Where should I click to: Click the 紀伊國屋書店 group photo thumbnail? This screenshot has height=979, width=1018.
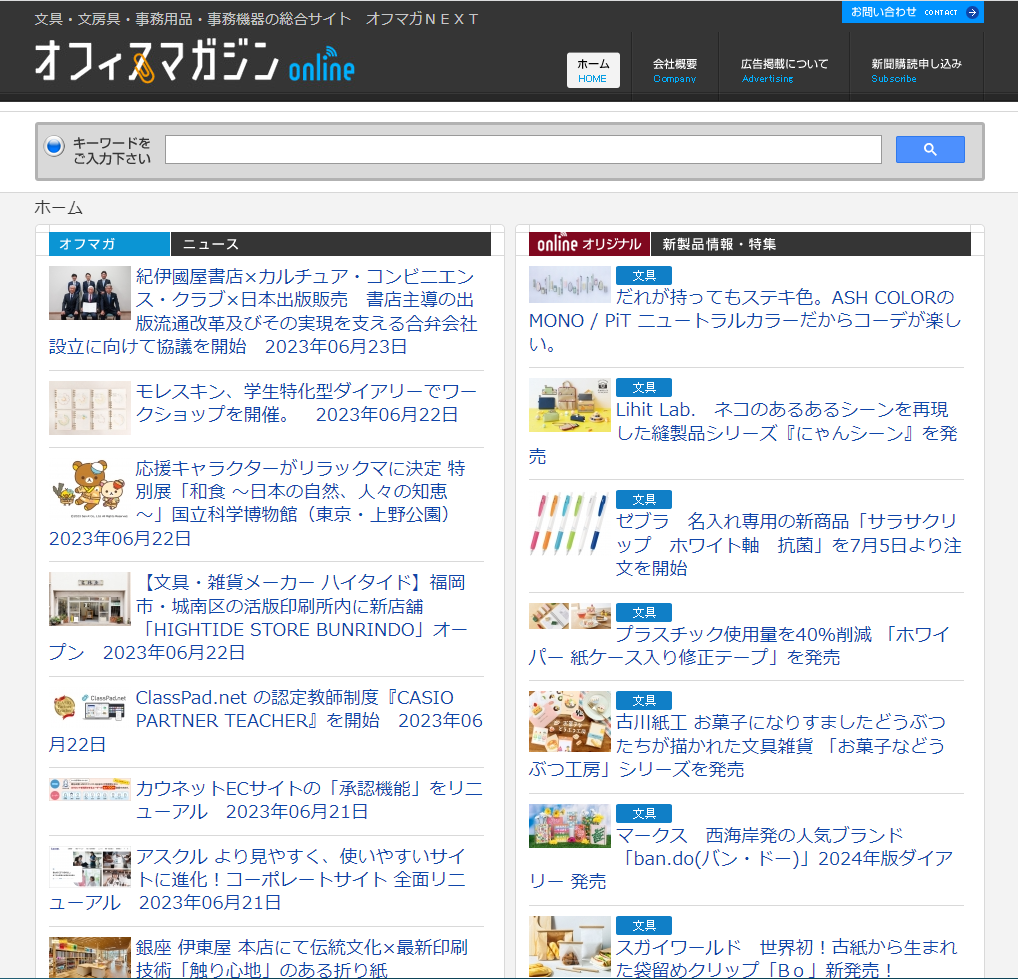tap(90, 293)
